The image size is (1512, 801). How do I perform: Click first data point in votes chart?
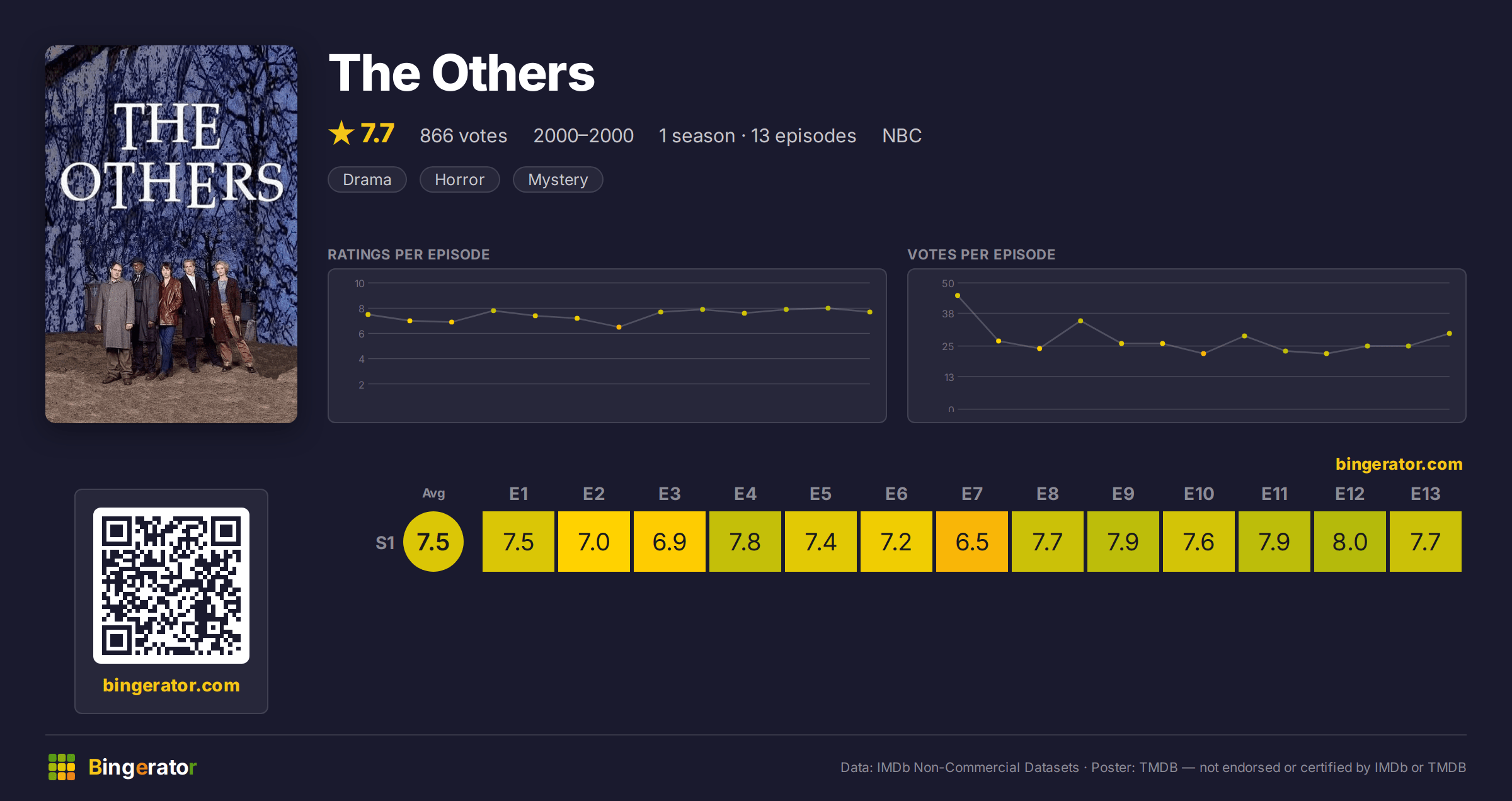point(958,295)
